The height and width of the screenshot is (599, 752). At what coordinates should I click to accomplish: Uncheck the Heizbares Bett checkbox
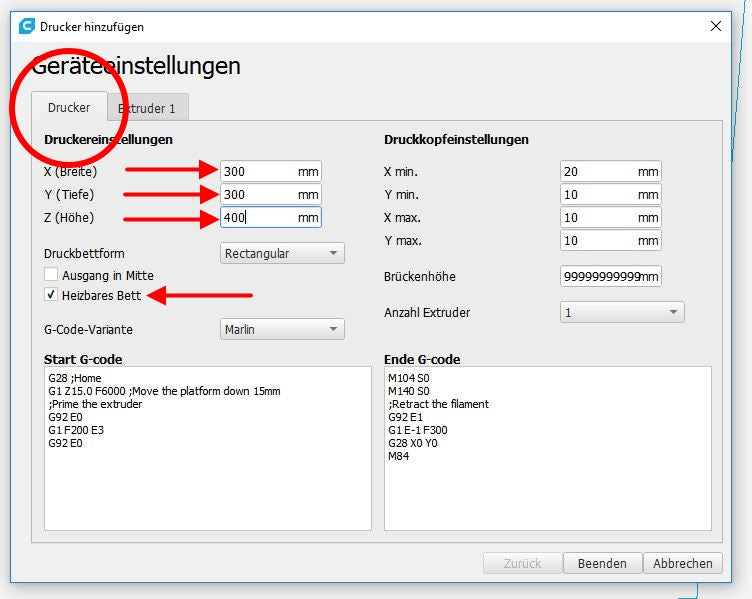(51, 294)
